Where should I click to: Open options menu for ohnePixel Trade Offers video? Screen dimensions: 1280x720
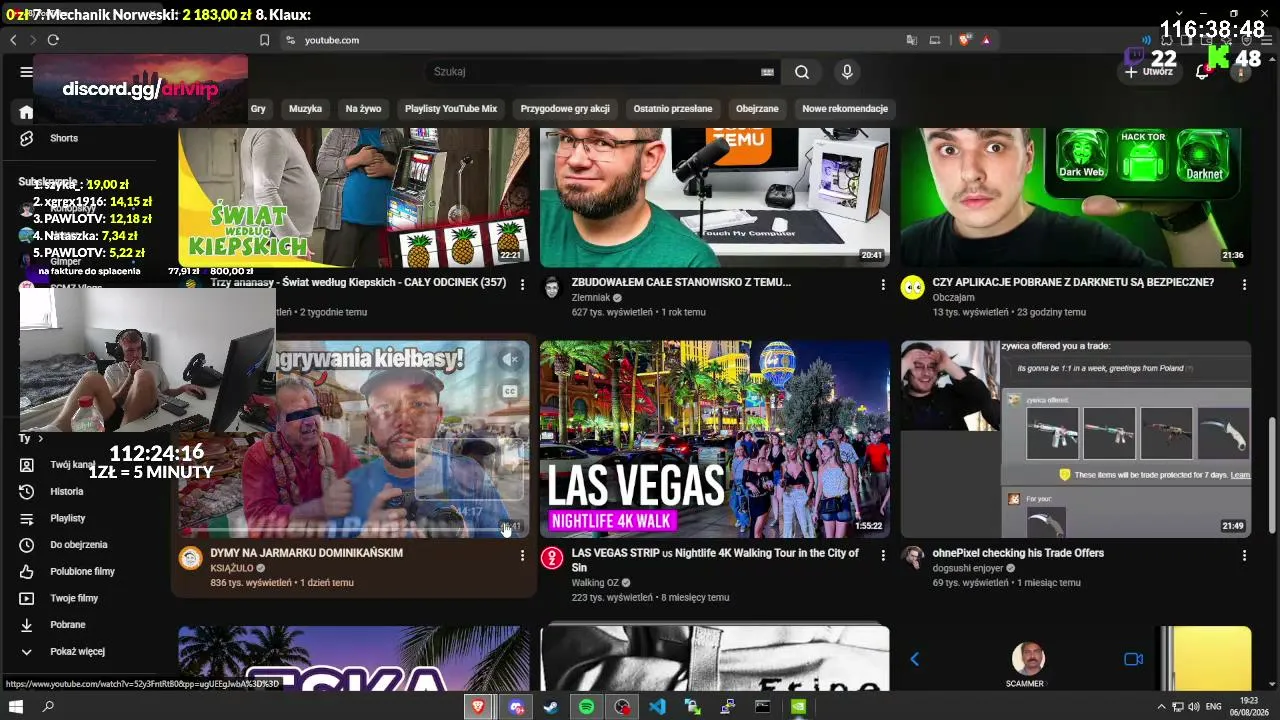click(x=1244, y=556)
